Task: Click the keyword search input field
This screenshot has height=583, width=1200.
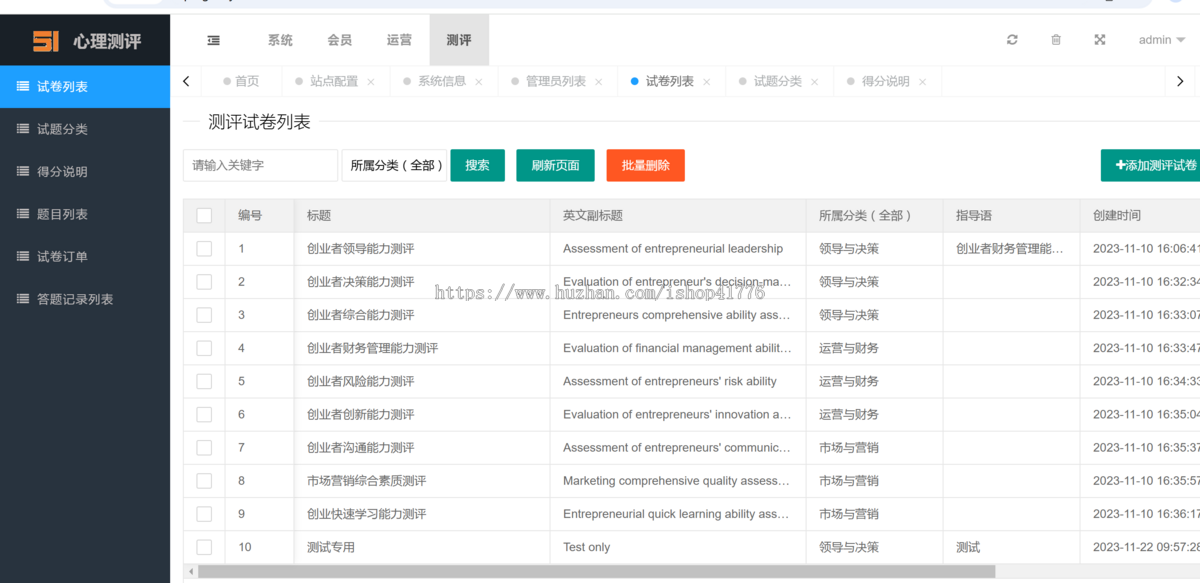Action: point(260,165)
